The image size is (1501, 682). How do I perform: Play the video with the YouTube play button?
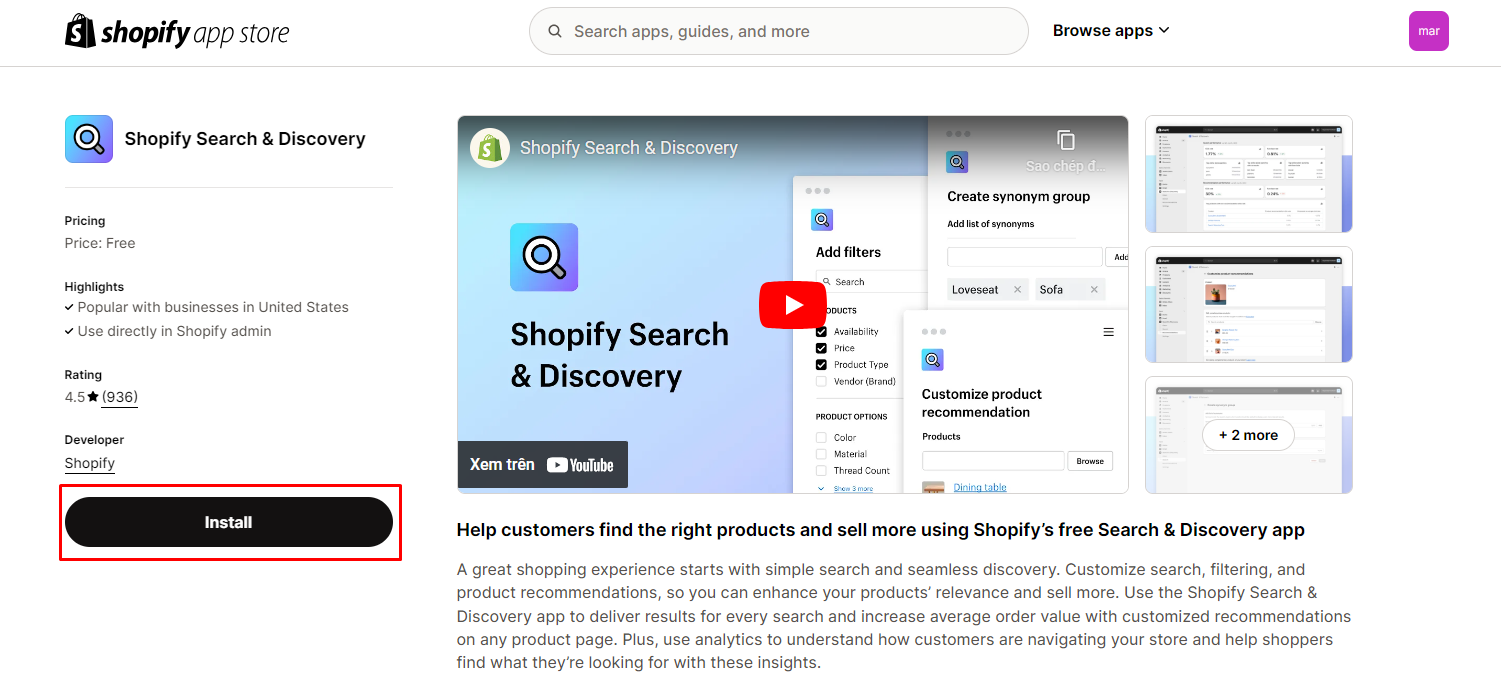(792, 304)
